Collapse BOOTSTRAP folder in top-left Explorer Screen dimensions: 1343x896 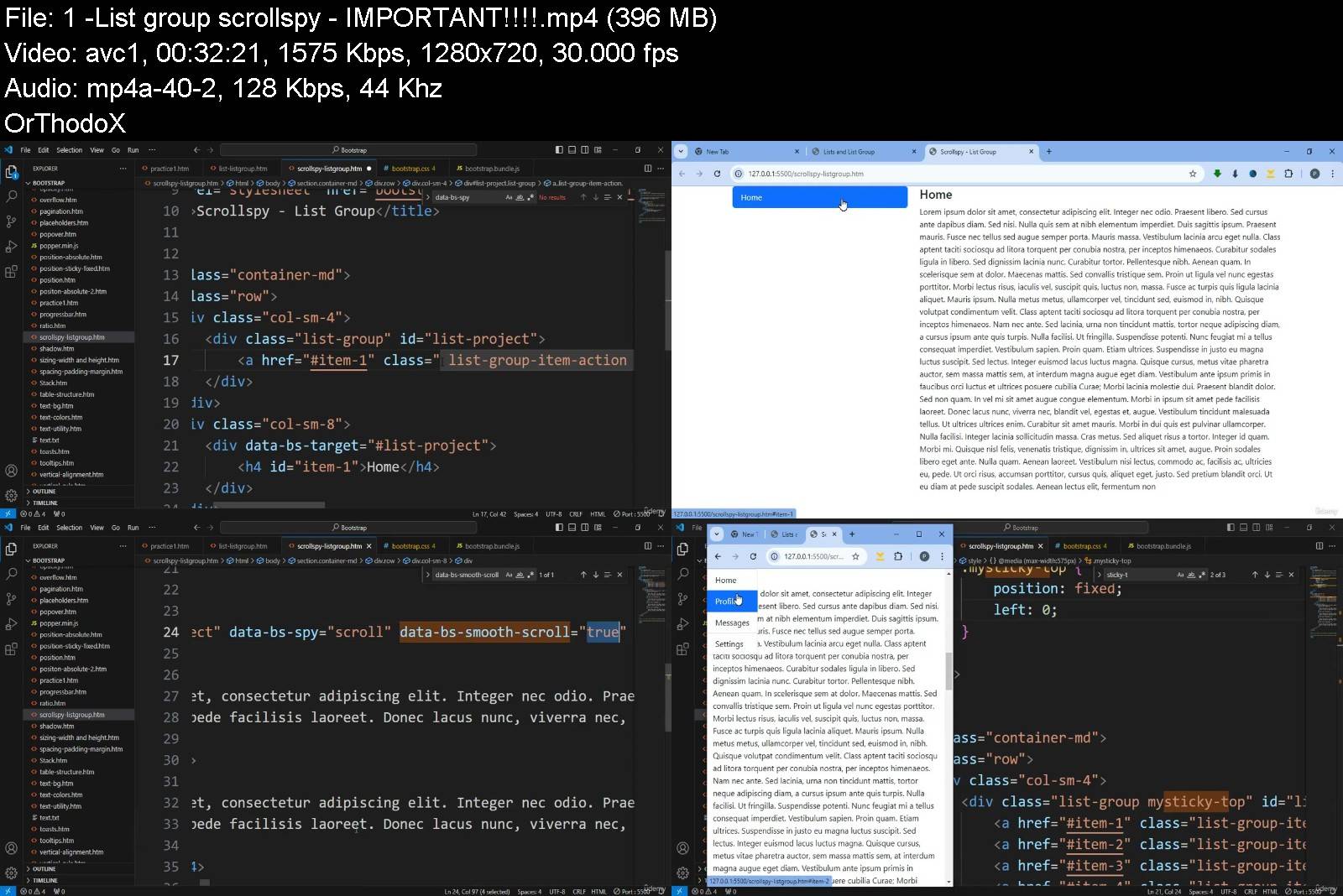pyautogui.click(x=80, y=183)
